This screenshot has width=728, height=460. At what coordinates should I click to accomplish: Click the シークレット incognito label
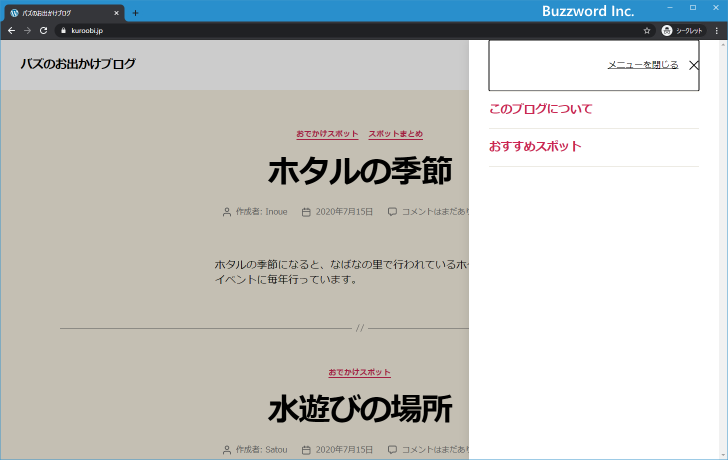tap(689, 31)
